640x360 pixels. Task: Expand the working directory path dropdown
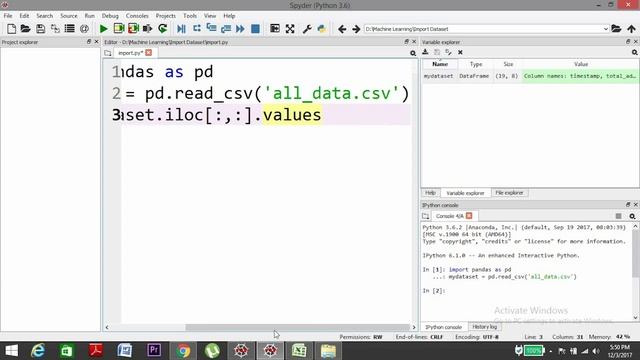(606, 29)
